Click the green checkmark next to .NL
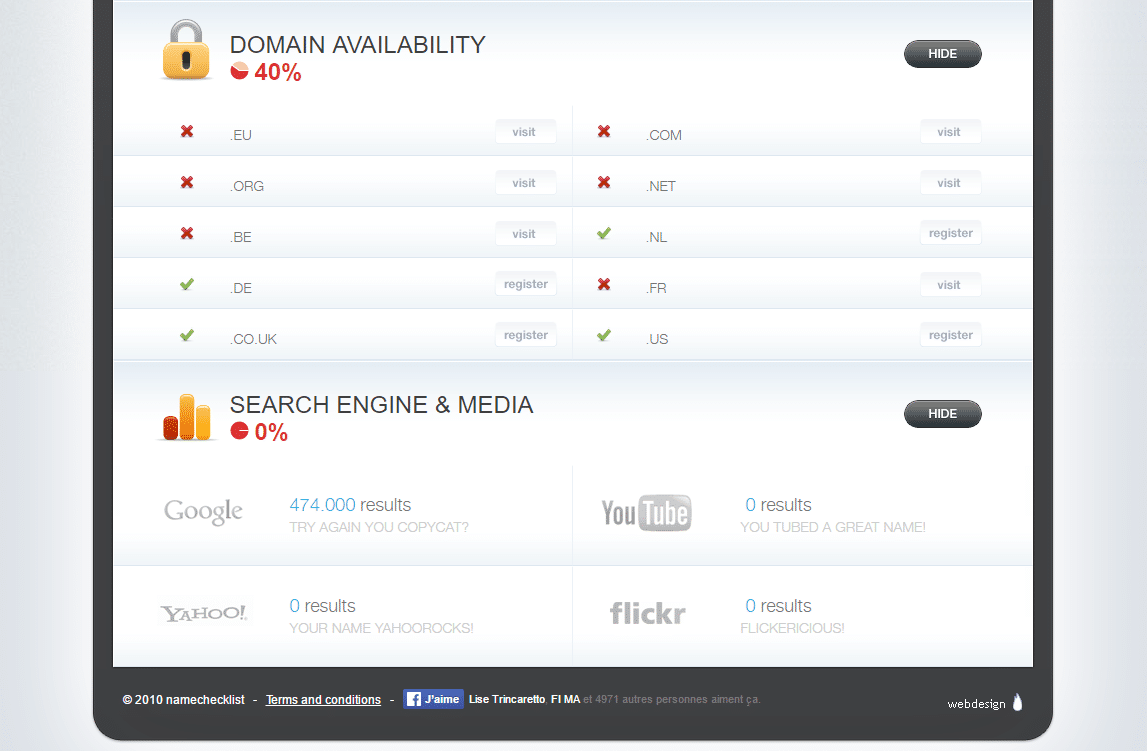1147x751 pixels. point(604,233)
